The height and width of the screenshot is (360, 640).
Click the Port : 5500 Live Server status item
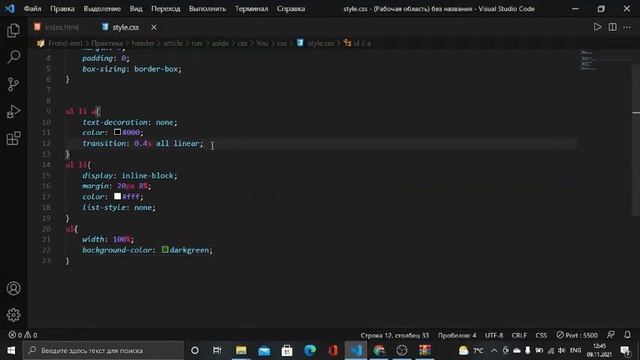click(577, 335)
